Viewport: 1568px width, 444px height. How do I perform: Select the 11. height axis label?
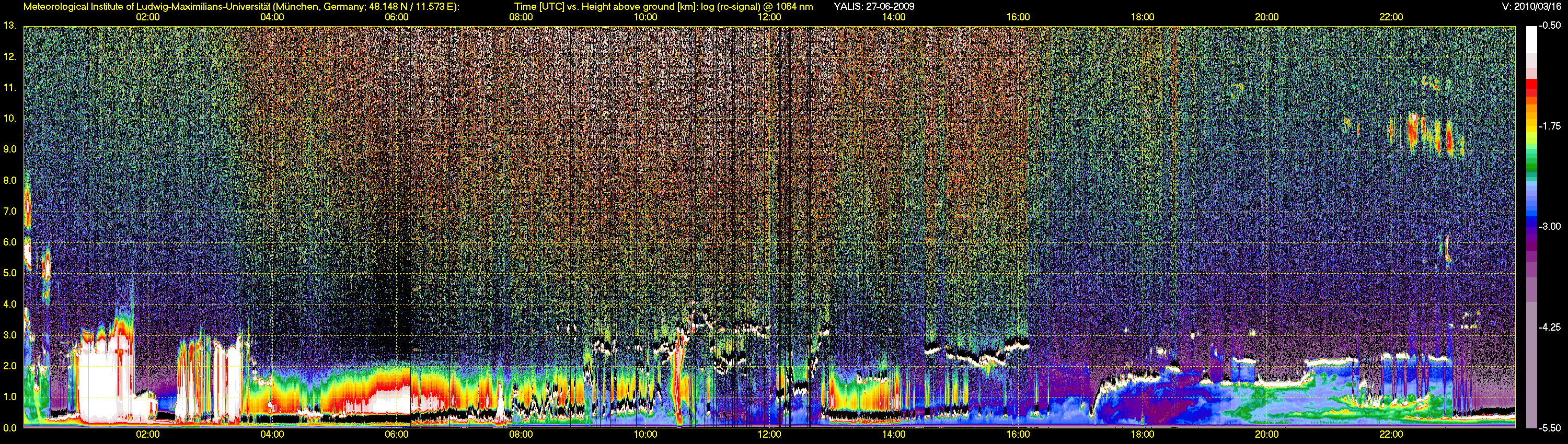[9, 88]
